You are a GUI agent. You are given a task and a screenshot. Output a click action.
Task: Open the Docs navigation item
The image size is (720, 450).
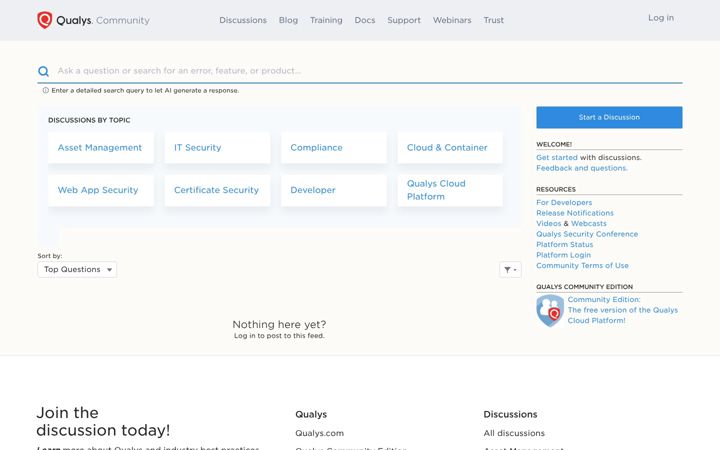coord(365,20)
